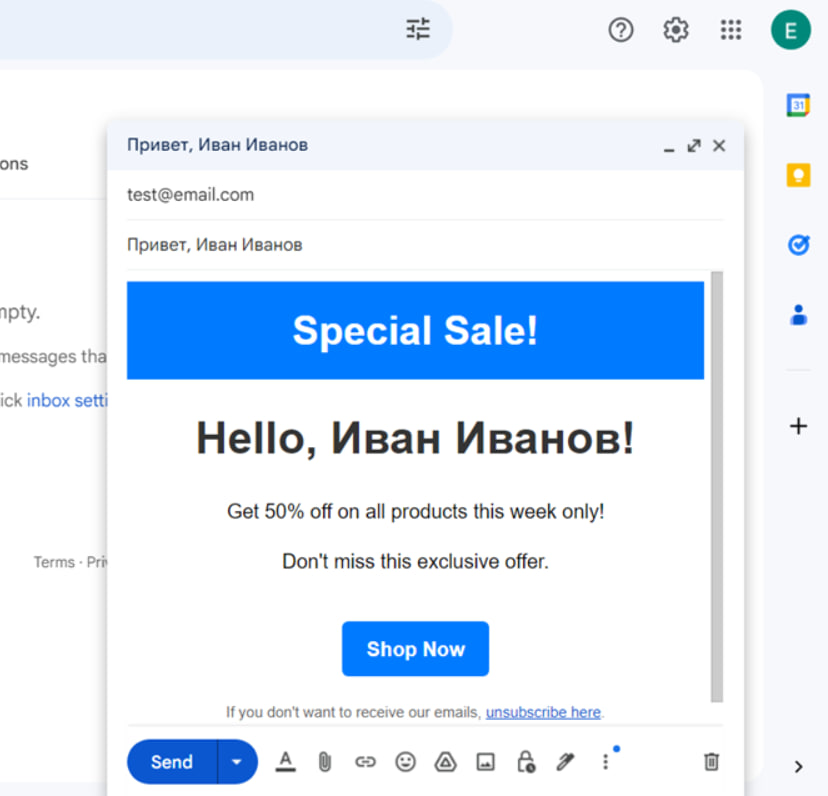The image size is (828, 796).
Task: Attach files with the paperclip icon
Action: coord(325,762)
